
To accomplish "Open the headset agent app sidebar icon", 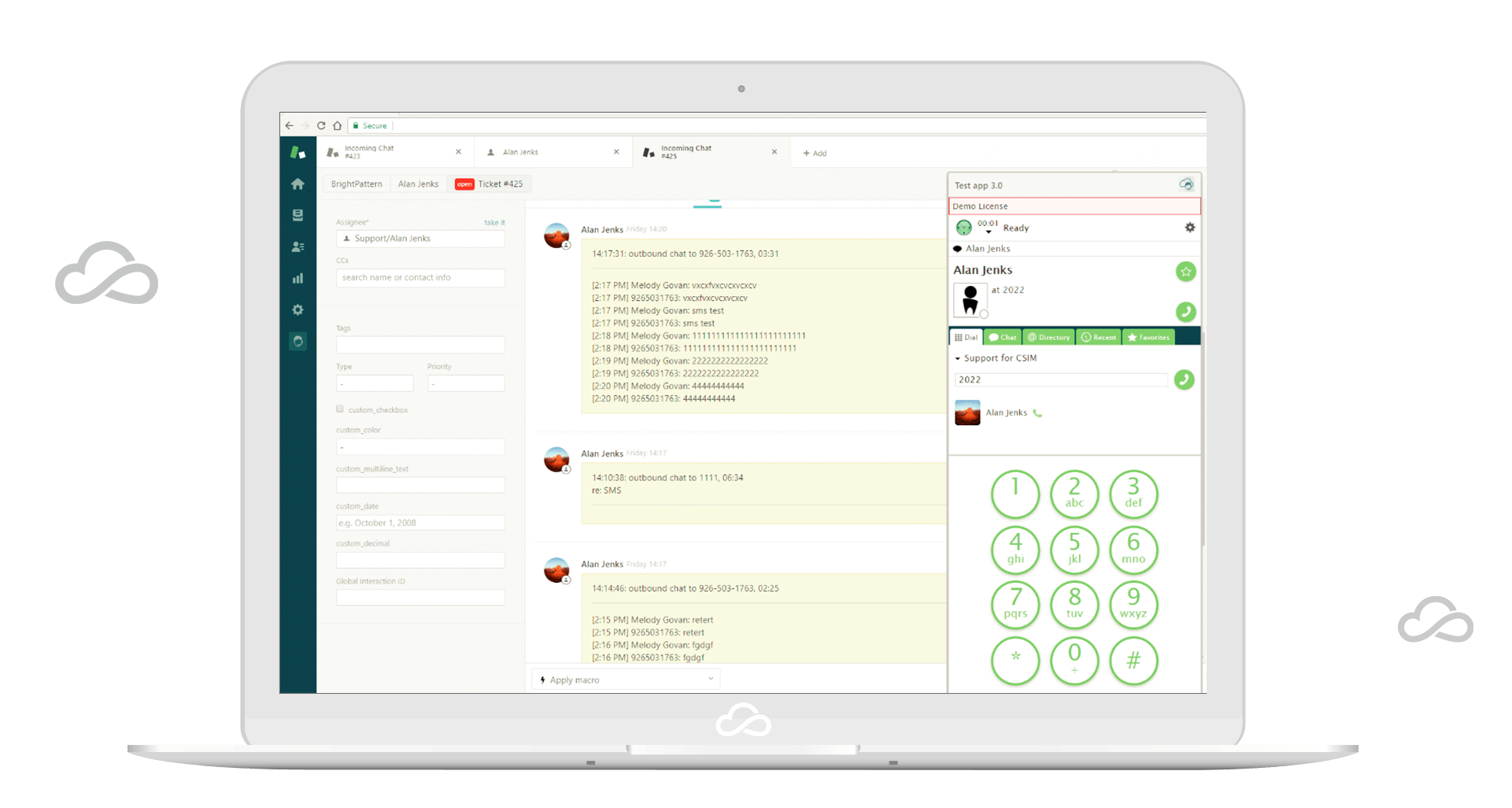I will point(298,341).
